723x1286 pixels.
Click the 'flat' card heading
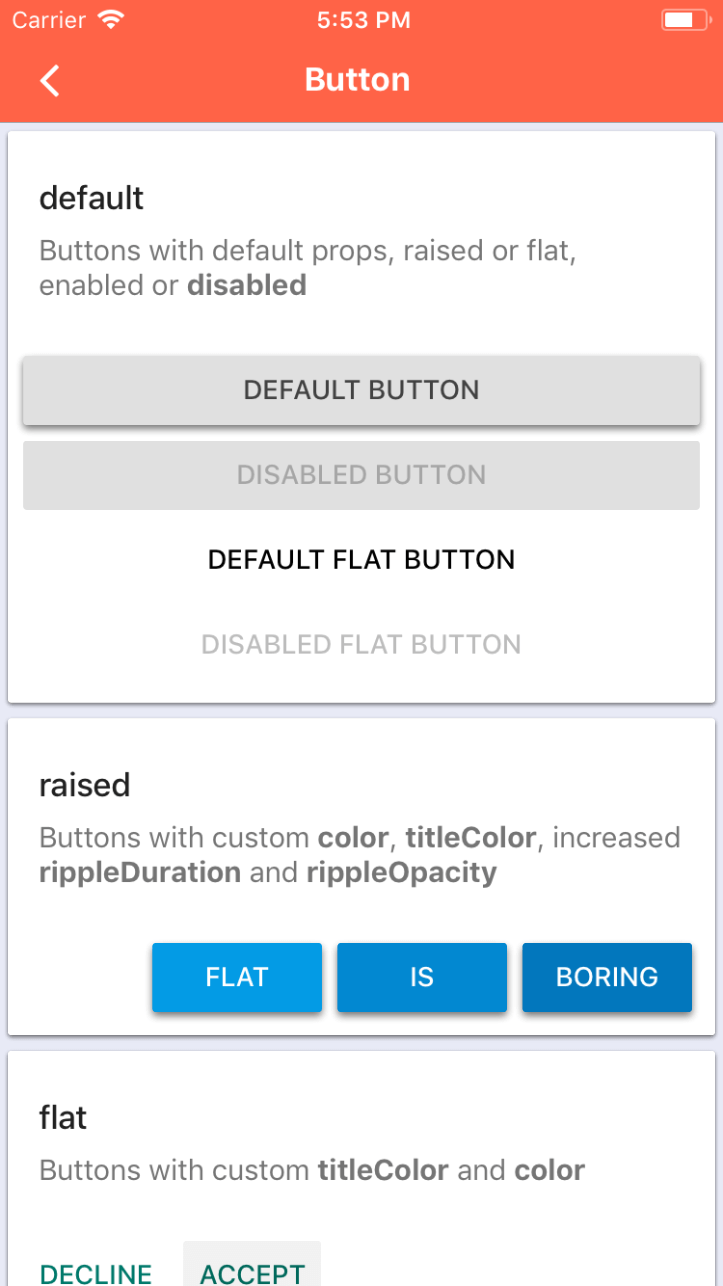[x=63, y=1117]
